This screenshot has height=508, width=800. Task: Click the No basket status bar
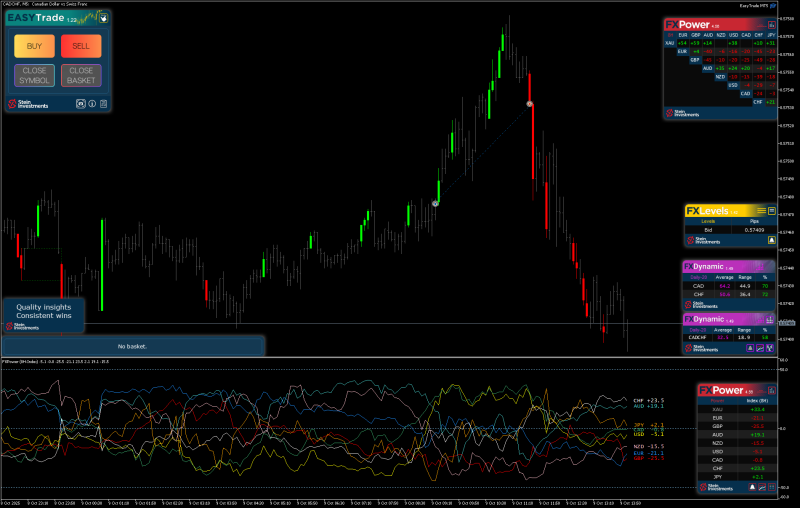coord(133,346)
